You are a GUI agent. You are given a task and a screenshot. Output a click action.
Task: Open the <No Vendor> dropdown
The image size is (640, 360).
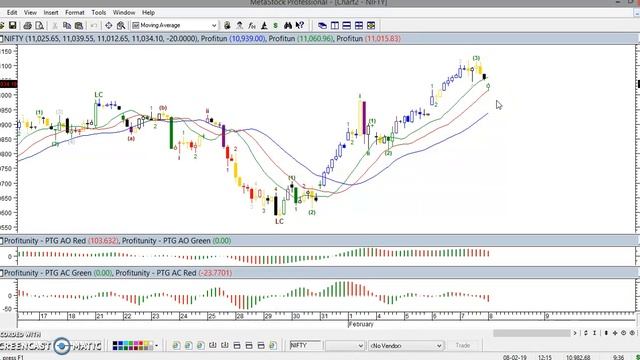click(x=406, y=346)
